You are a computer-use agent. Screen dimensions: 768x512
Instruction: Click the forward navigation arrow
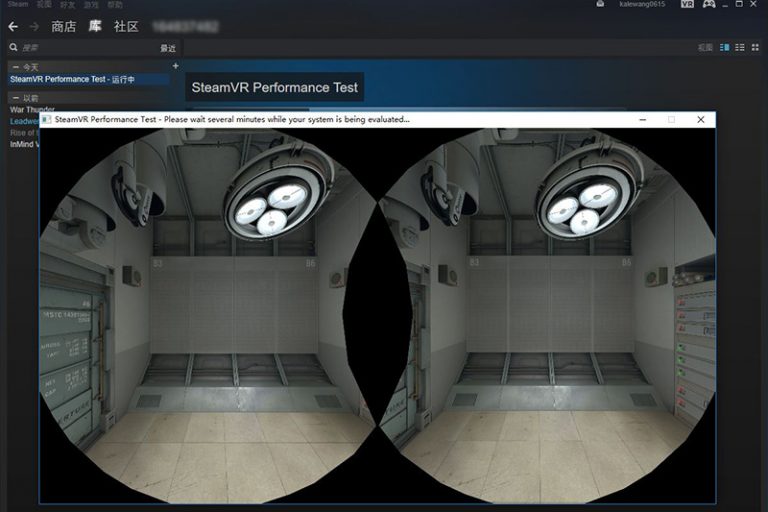35,26
